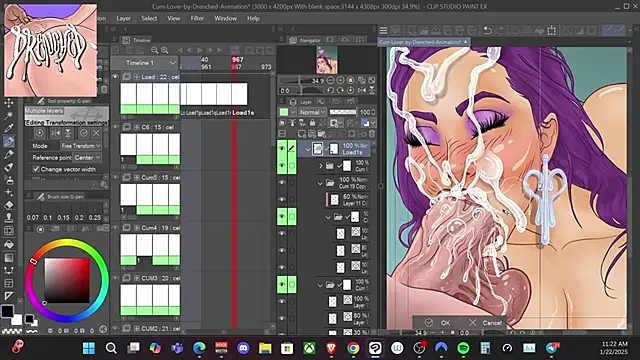Toggle the Change vector width checkbox
640x360 pixels.
click(x=36, y=169)
